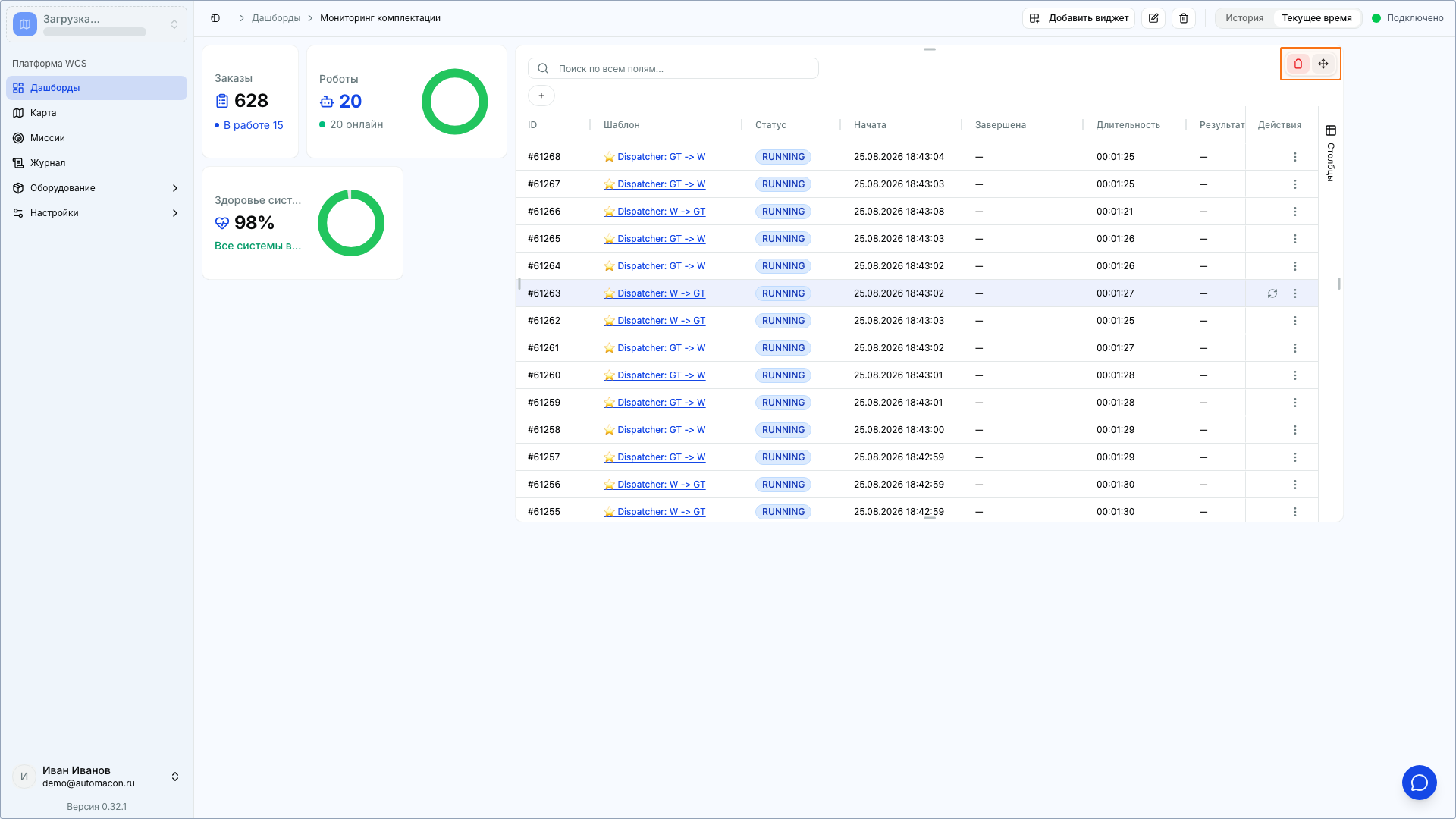This screenshot has width=1456, height=819.
Task: Open Миссии in the sidebar
Action: coord(96,138)
